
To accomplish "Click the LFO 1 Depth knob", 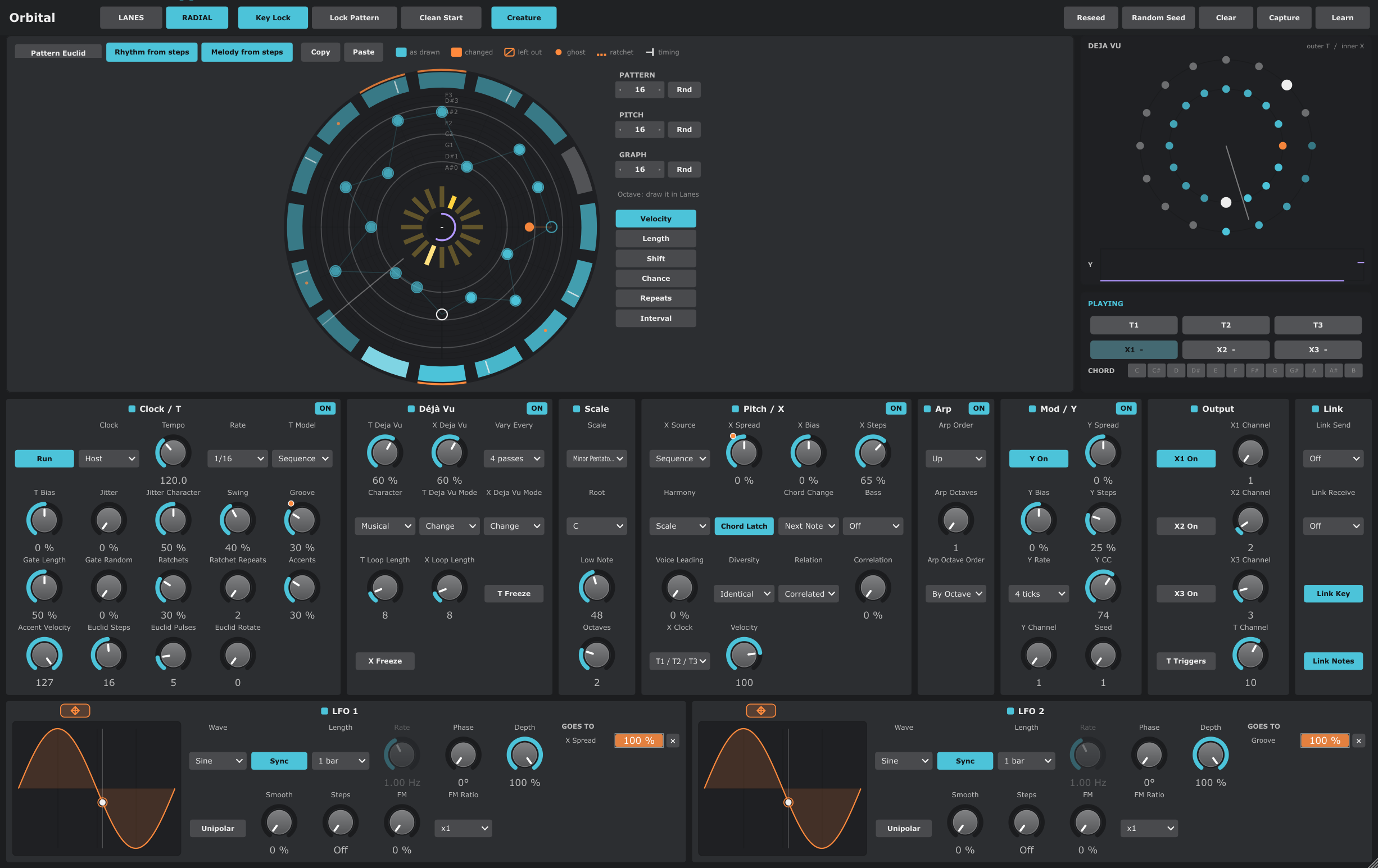I will click(x=524, y=755).
